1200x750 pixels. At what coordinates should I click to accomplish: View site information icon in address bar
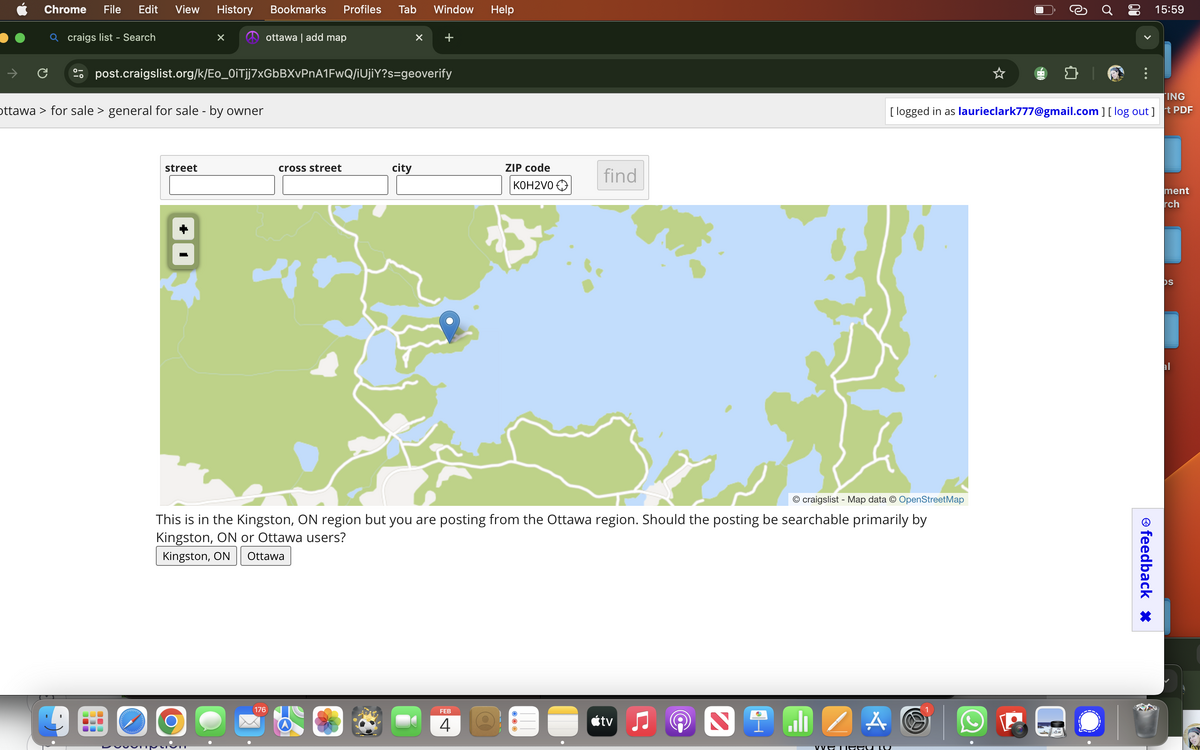coord(77,73)
